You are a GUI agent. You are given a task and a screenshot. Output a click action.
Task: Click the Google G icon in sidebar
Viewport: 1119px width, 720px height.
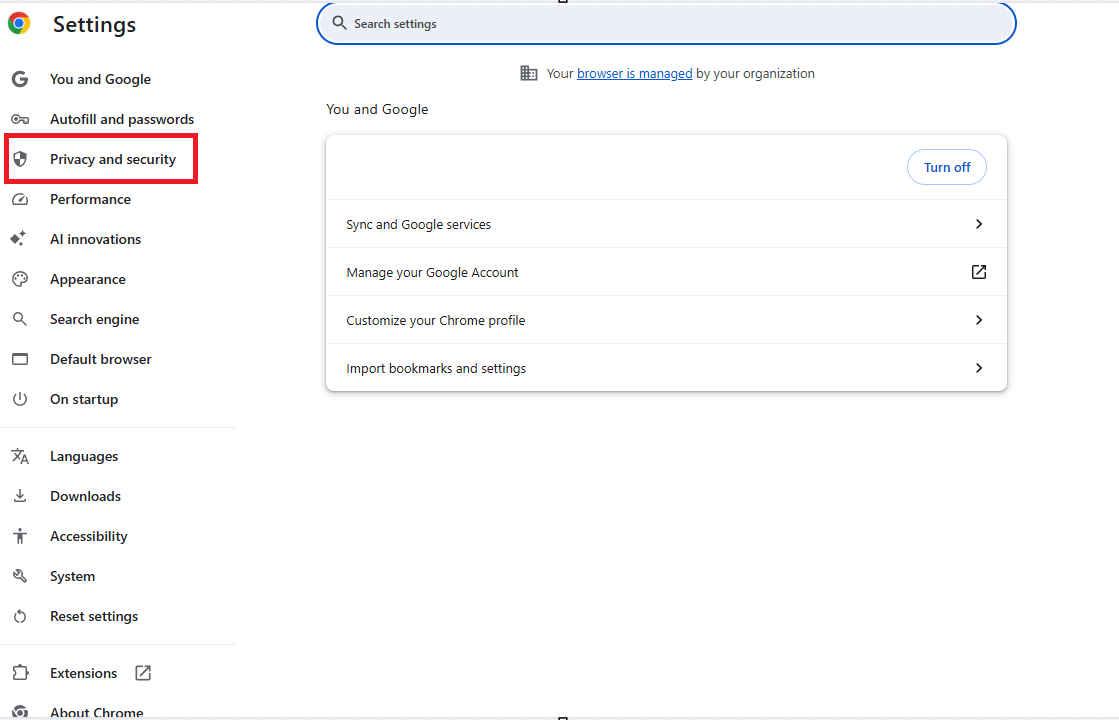coord(20,79)
